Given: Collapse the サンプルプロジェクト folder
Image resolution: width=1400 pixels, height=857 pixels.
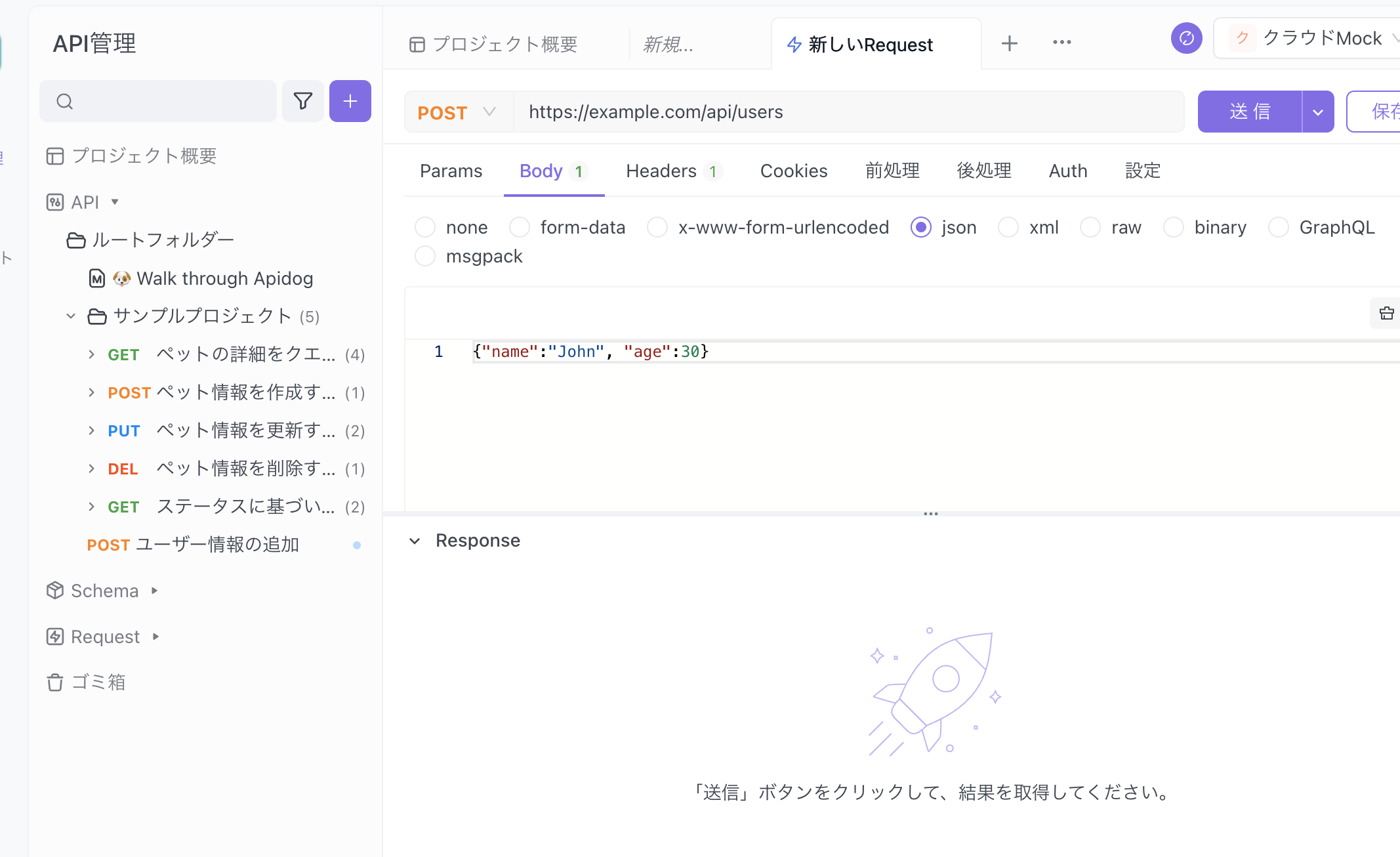Looking at the screenshot, I should tap(71, 316).
